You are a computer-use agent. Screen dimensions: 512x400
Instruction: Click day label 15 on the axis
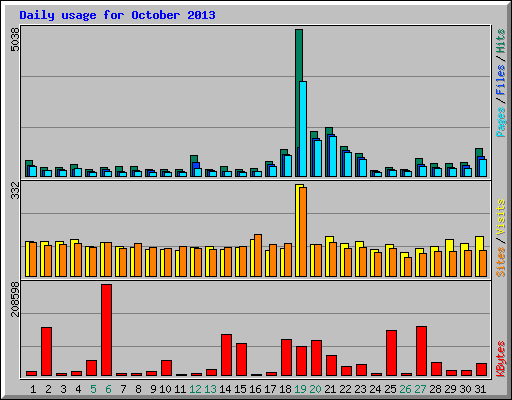pos(240,389)
